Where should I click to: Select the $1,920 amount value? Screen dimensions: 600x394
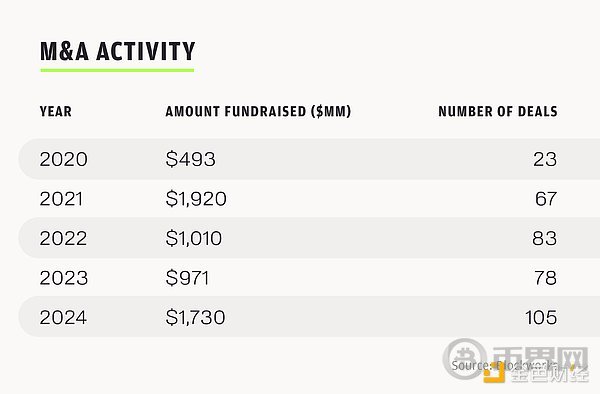(x=196, y=199)
